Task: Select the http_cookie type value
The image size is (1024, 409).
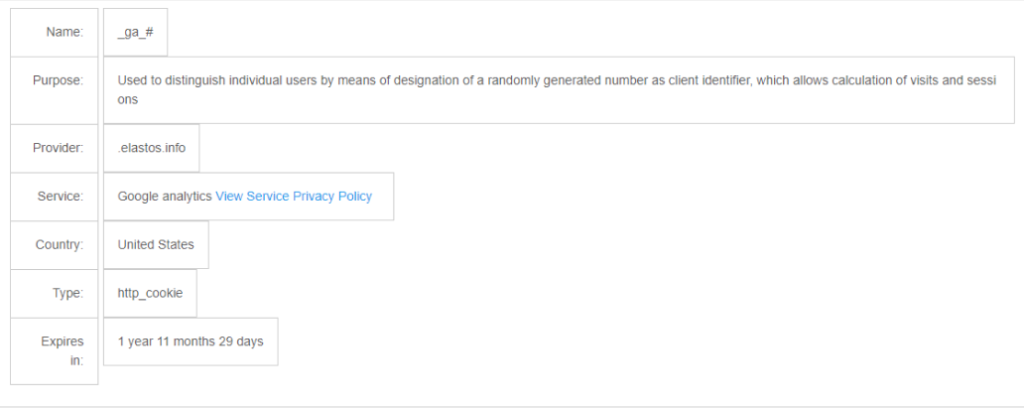Action: [150, 293]
